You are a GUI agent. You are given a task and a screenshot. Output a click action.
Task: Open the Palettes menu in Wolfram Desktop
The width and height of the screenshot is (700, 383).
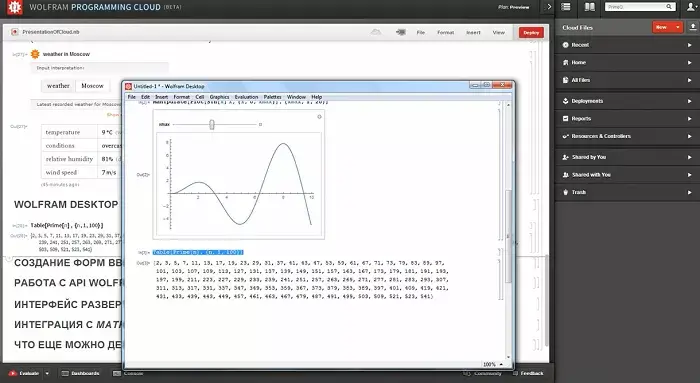tap(272, 97)
